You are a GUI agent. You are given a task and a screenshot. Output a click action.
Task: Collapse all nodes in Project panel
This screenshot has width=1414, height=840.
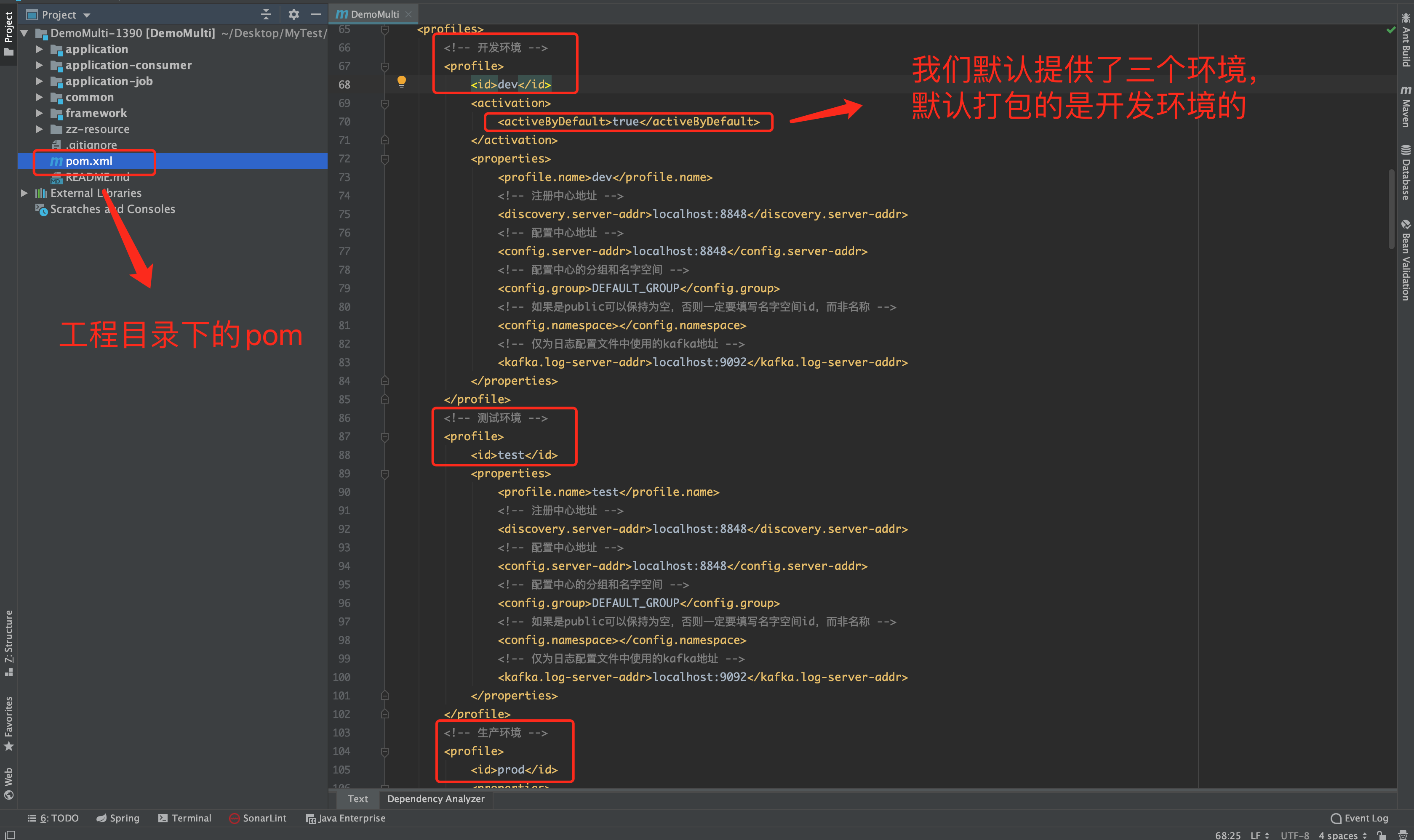[x=266, y=14]
